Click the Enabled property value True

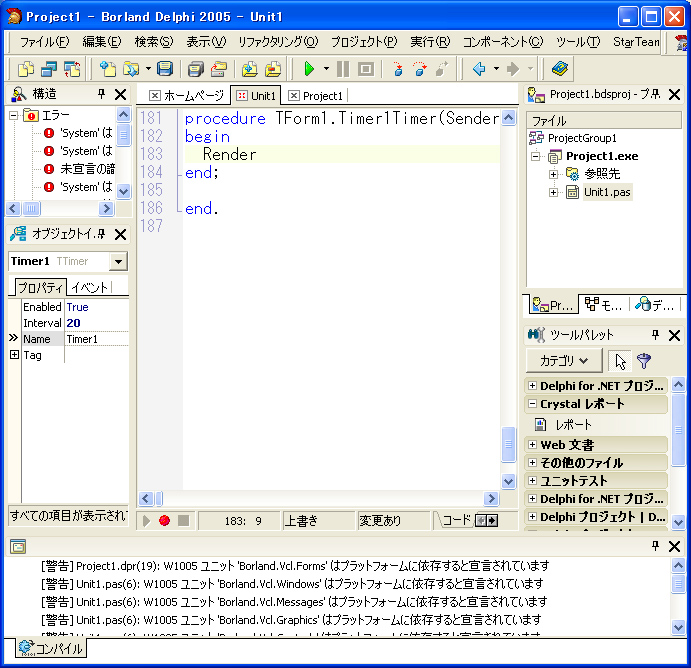97,307
